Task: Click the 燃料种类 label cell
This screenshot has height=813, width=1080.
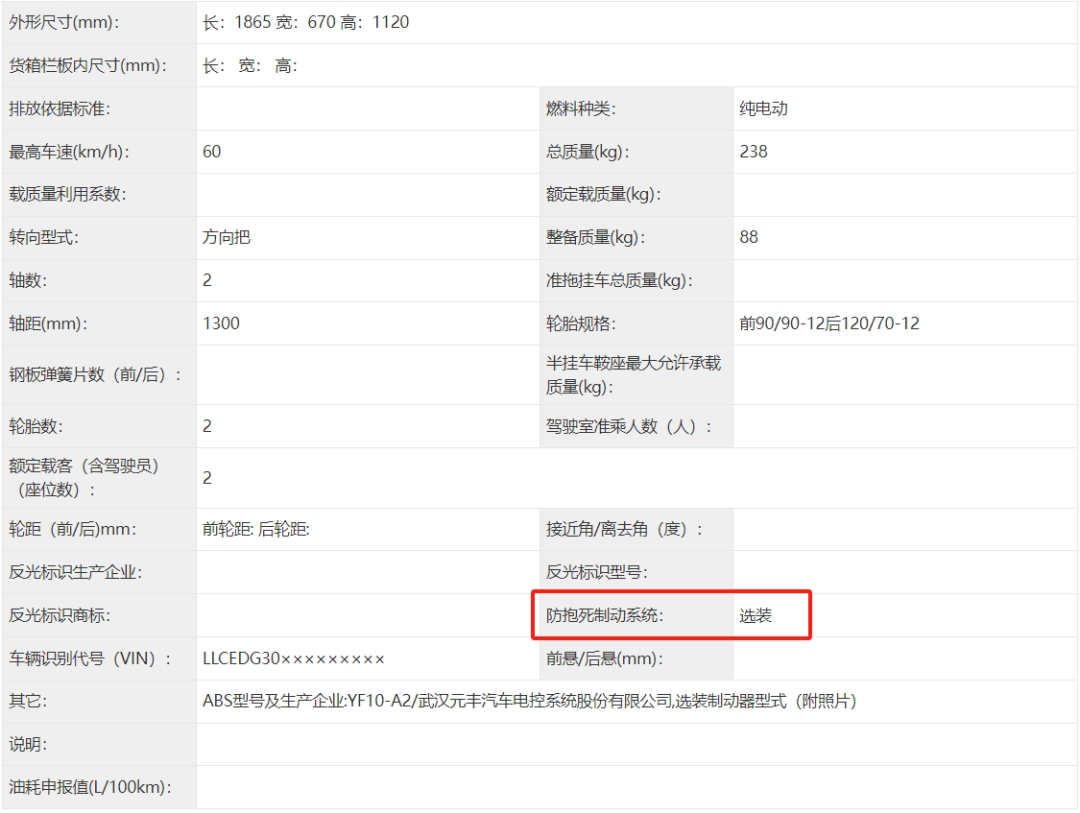Action: (x=581, y=108)
